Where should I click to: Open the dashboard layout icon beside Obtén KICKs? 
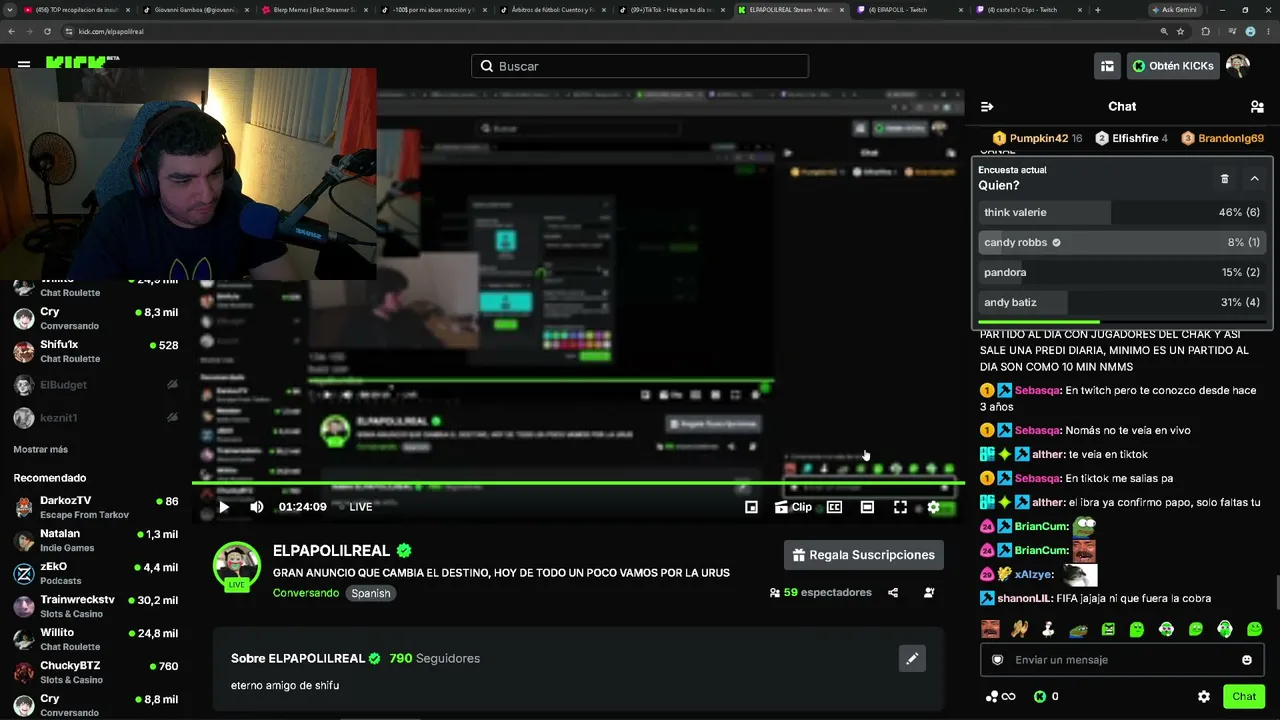1107,66
